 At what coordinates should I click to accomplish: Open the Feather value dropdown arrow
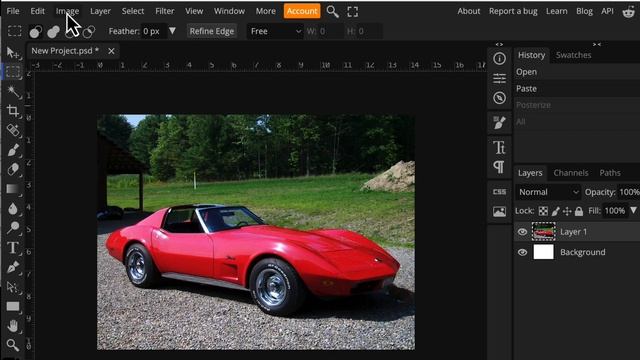(x=172, y=31)
